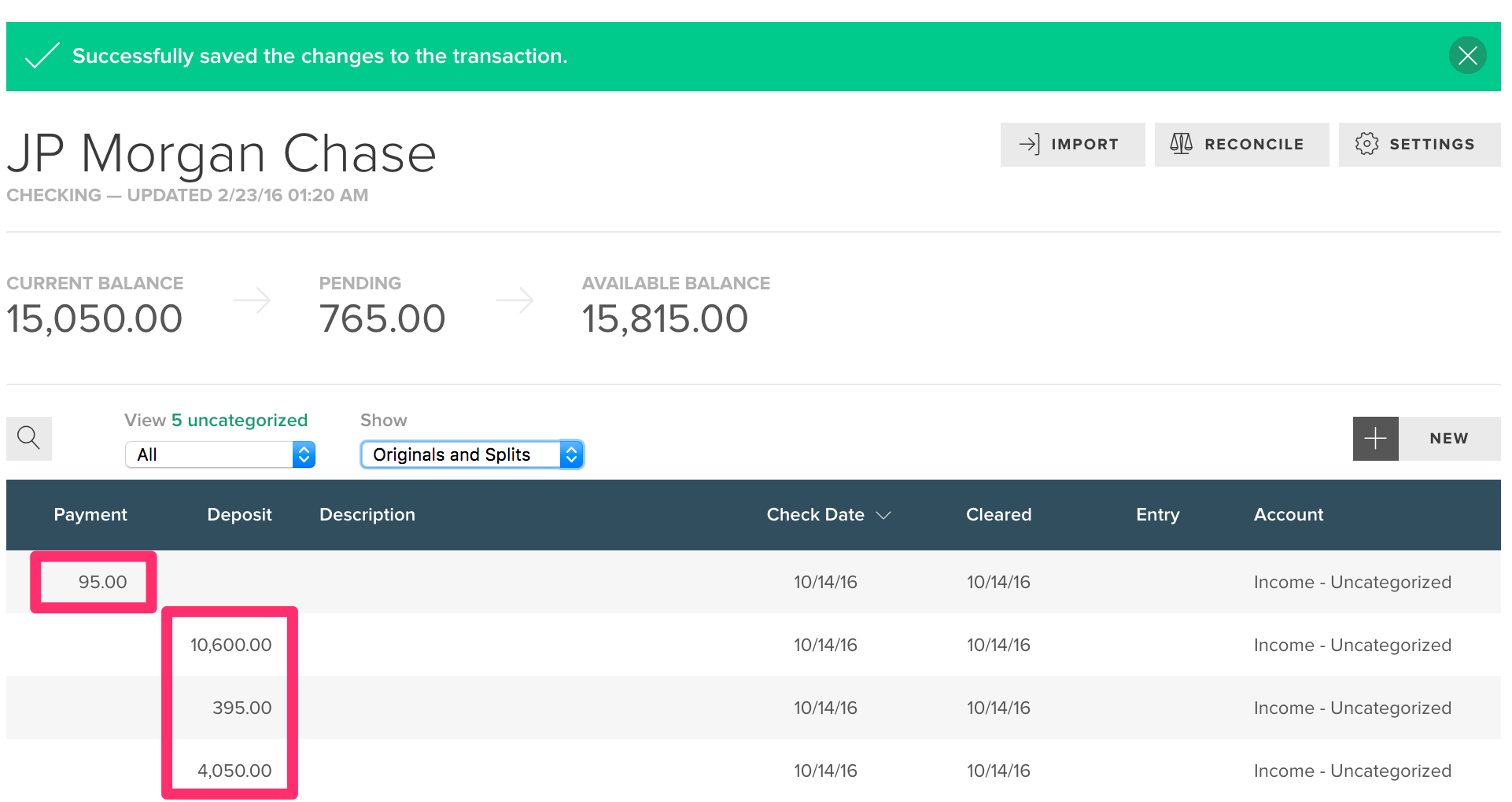Image resolution: width=1512 pixels, height=802 pixels.
Task: Click the Payment column header
Action: tap(90, 515)
